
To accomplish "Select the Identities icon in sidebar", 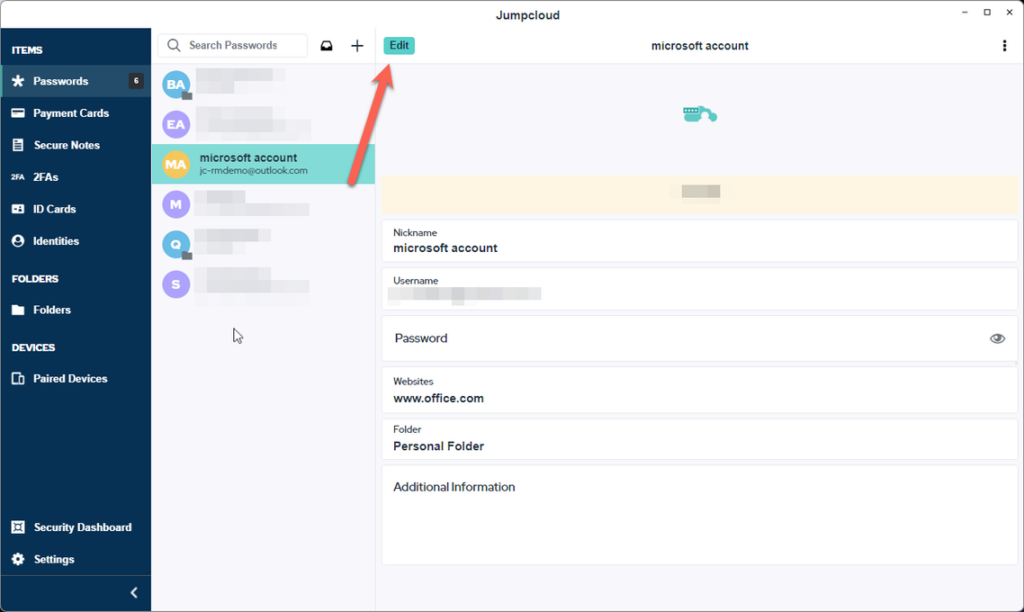I will coord(18,240).
